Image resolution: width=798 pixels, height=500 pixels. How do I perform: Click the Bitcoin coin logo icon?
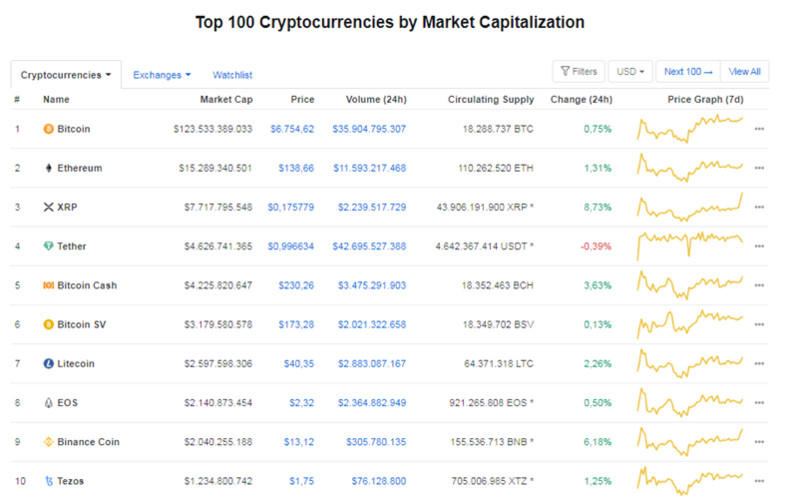(48, 129)
